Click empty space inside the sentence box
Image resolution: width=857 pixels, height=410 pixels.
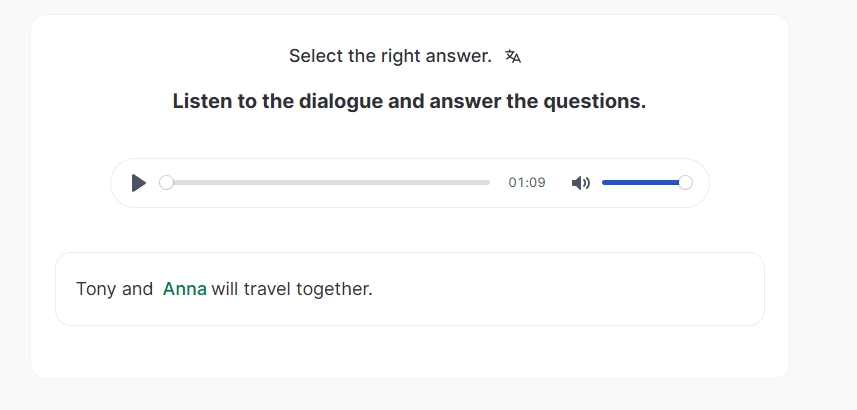[560, 289]
